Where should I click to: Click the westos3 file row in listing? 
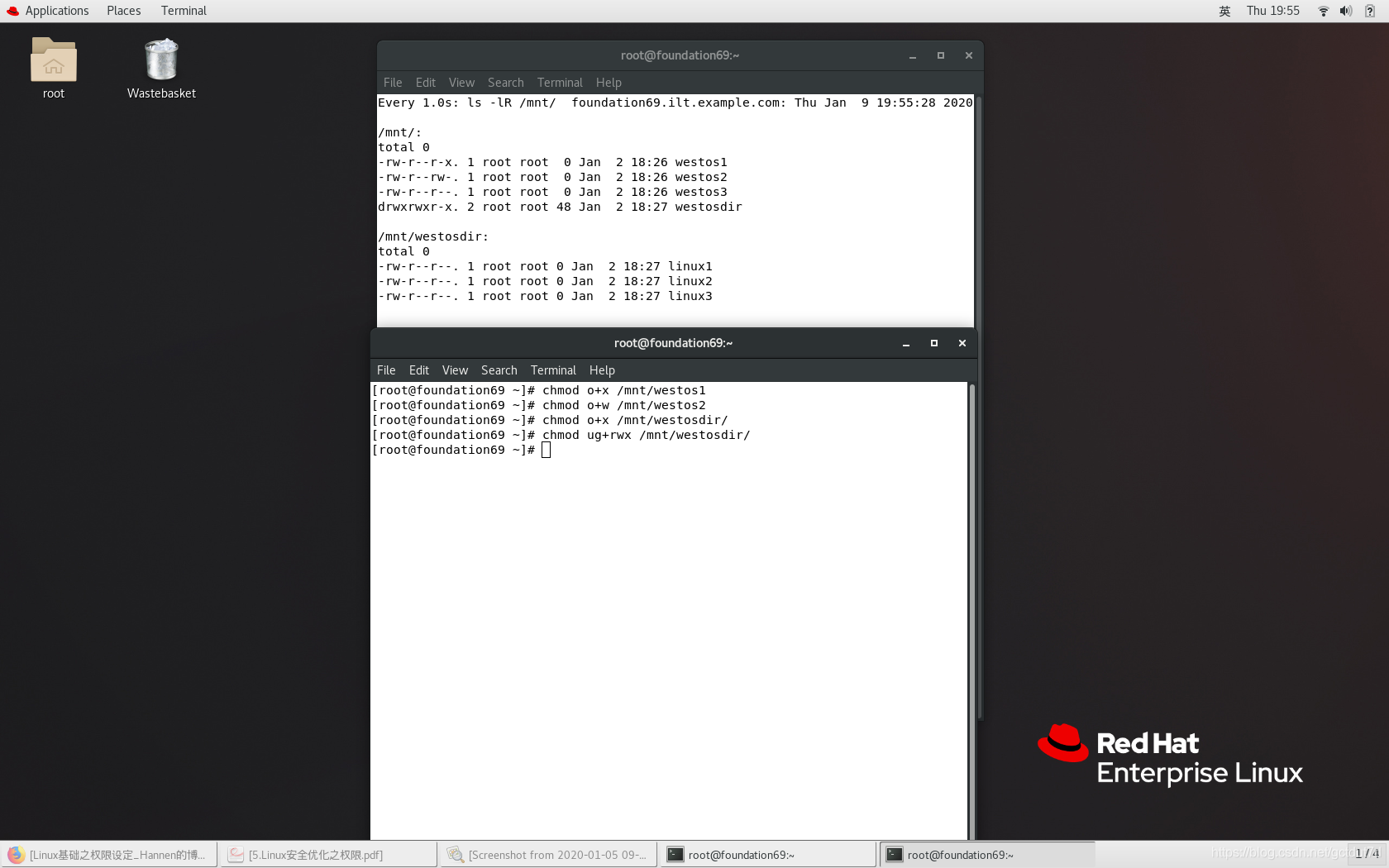[552, 192]
